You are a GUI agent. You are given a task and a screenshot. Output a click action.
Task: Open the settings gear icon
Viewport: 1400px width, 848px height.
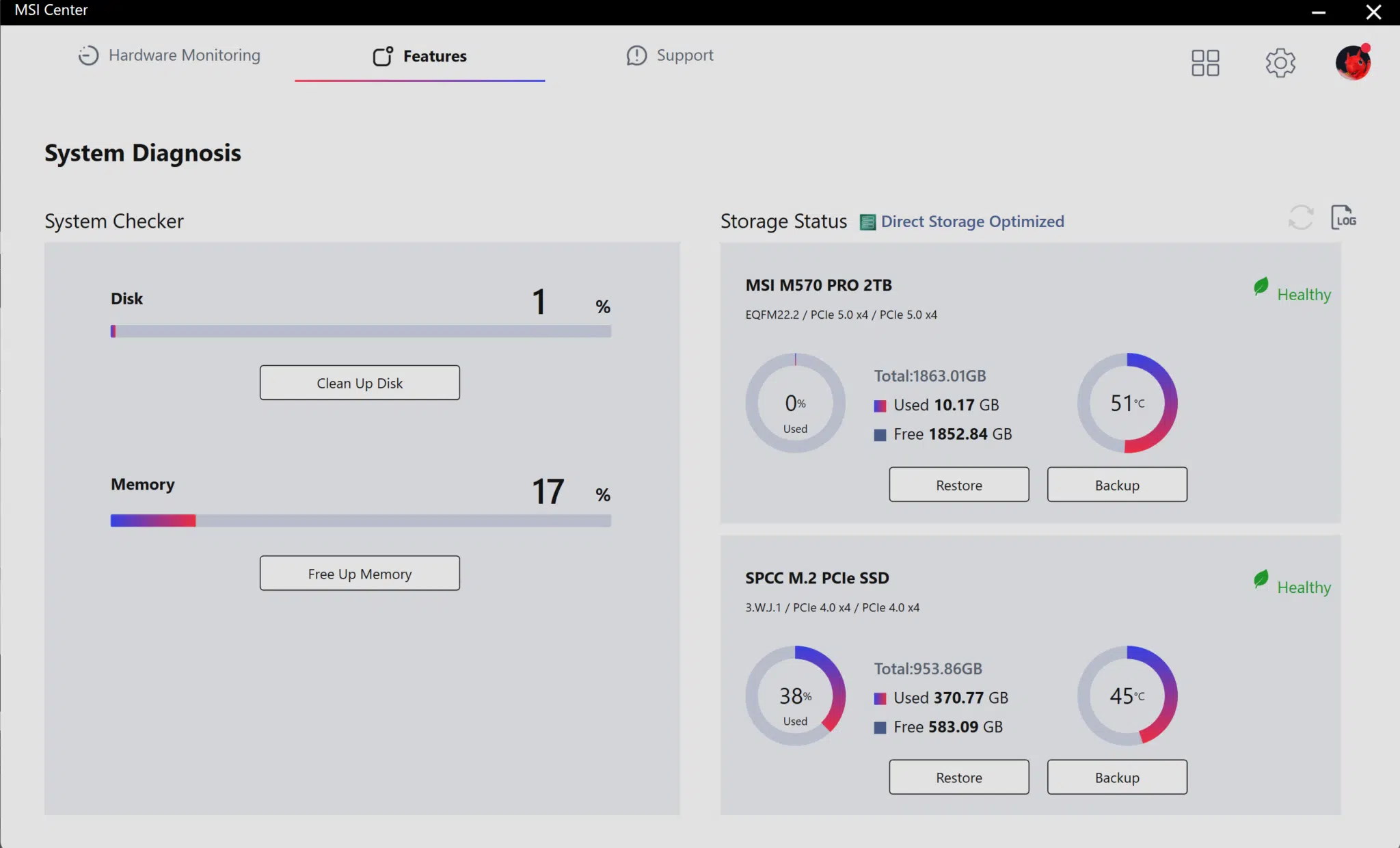1280,63
